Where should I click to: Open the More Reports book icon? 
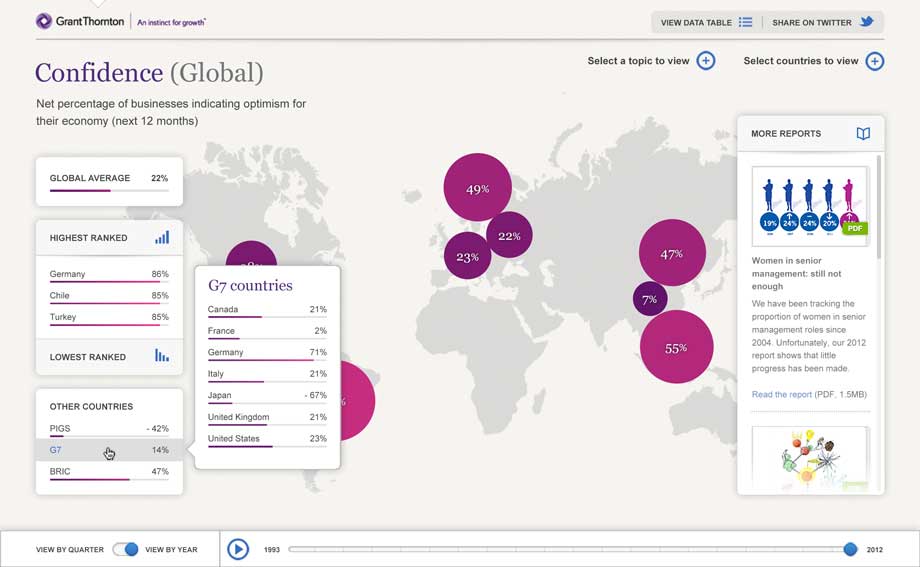pyautogui.click(x=863, y=134)
